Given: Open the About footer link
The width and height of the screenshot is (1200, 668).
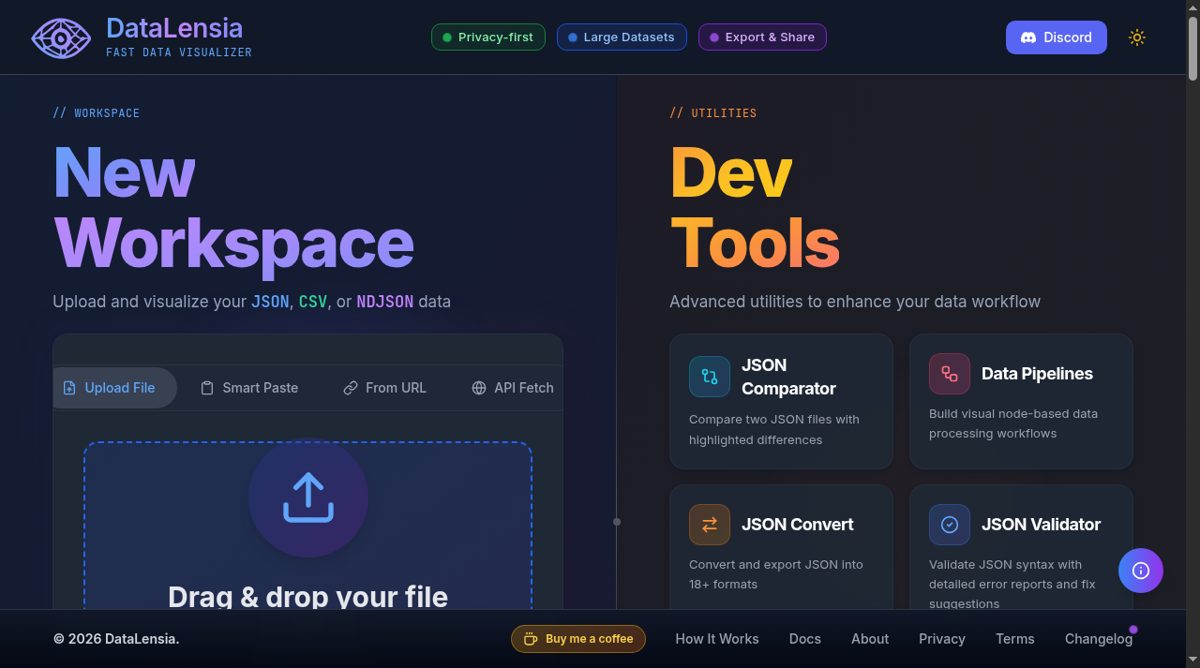Looking at the screenshot, I should 870,639.
